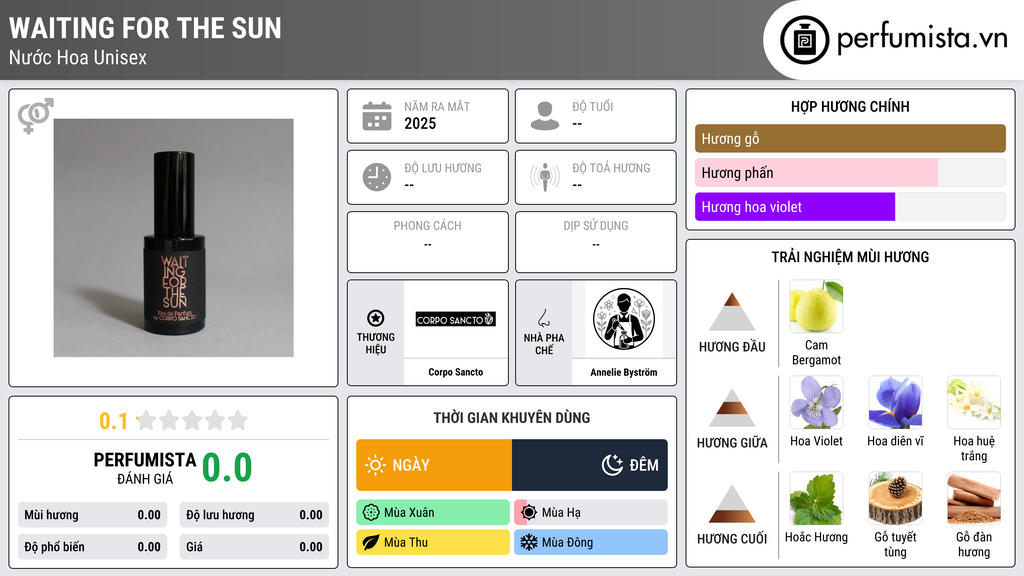
Task: Click the Hương giữa pyramid icon
Action: [x=732, y=408]
